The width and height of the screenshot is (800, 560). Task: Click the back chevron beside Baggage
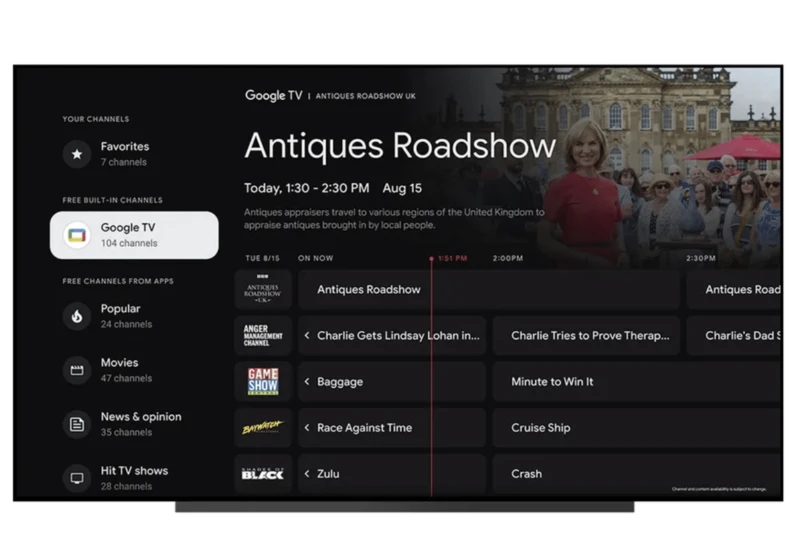(x=307, y=381)
